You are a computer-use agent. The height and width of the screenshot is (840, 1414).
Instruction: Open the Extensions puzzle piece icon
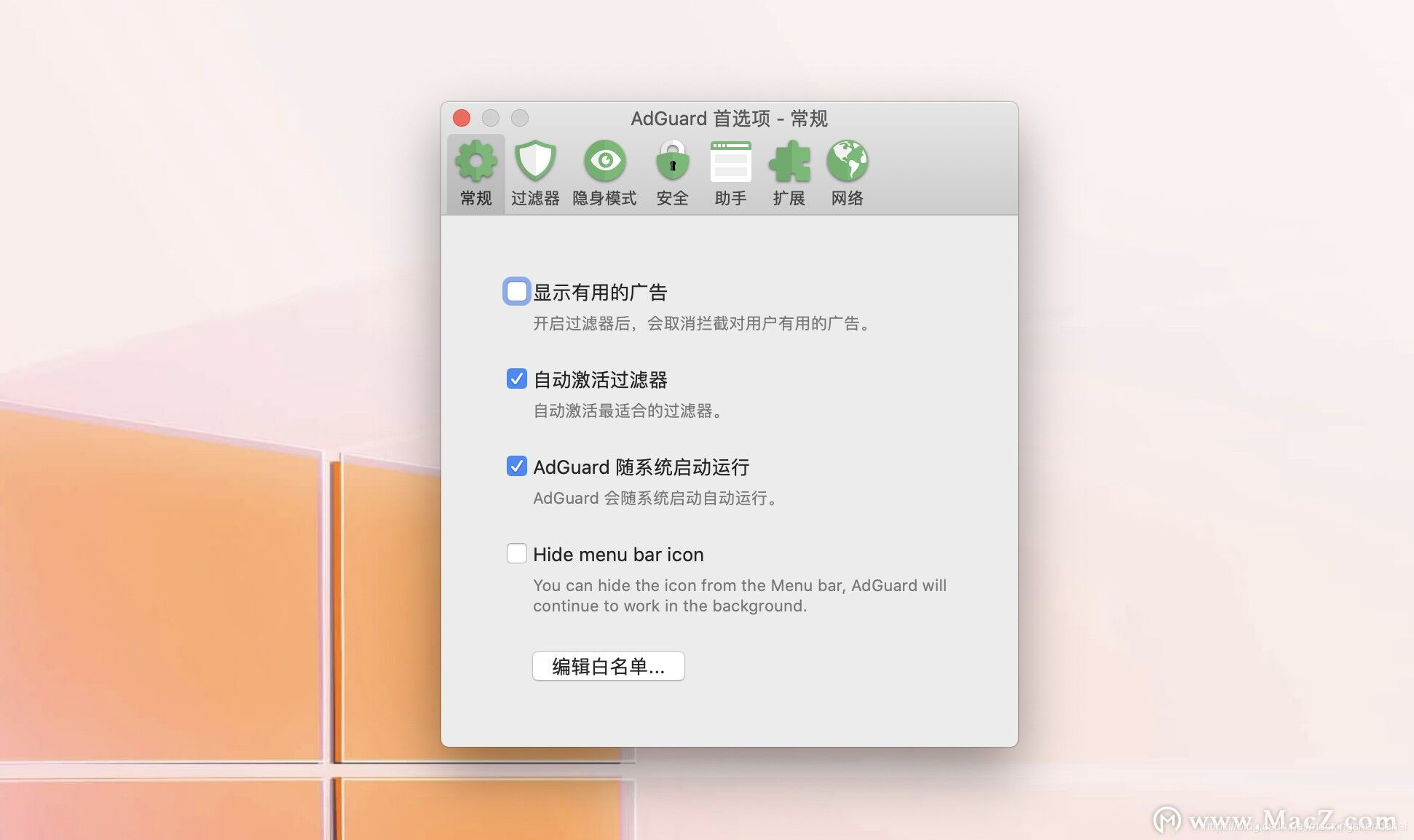click(789, 162)
